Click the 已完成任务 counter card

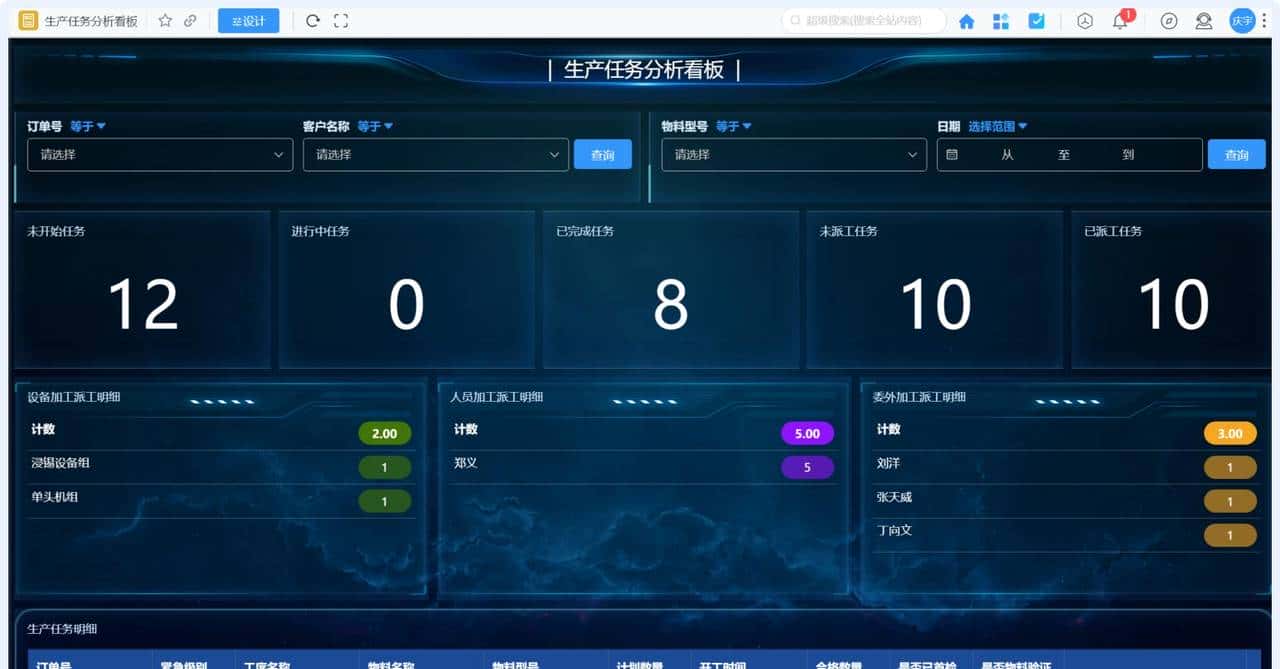671,290
